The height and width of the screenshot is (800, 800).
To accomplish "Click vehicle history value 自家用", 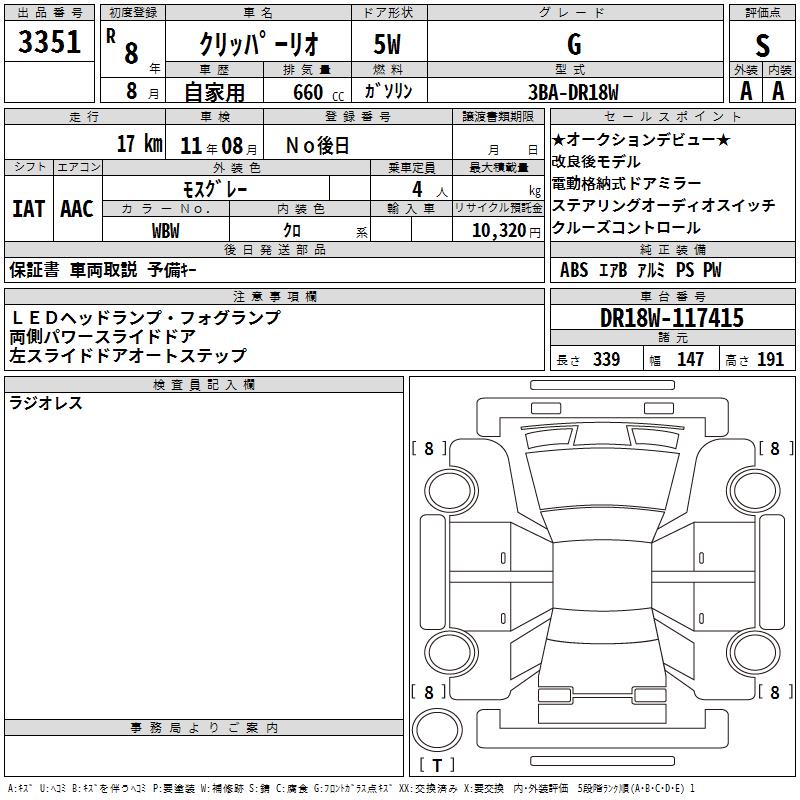I will pyautogui.click(x=214, y=92).
